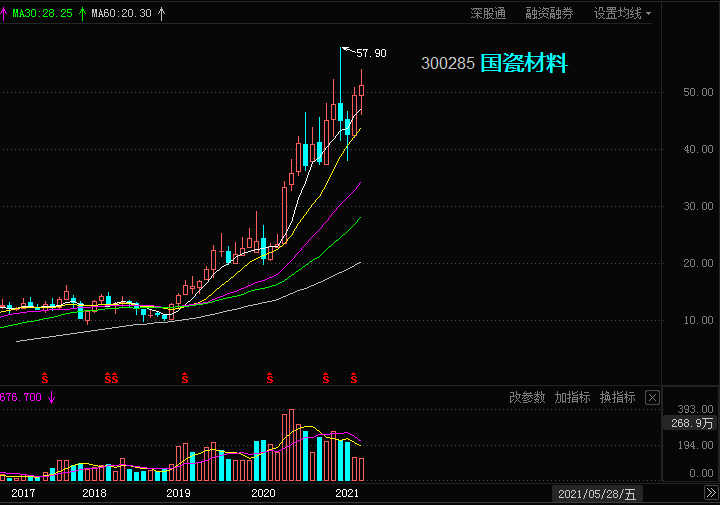Click the 加指标 button

coord(572,398)
